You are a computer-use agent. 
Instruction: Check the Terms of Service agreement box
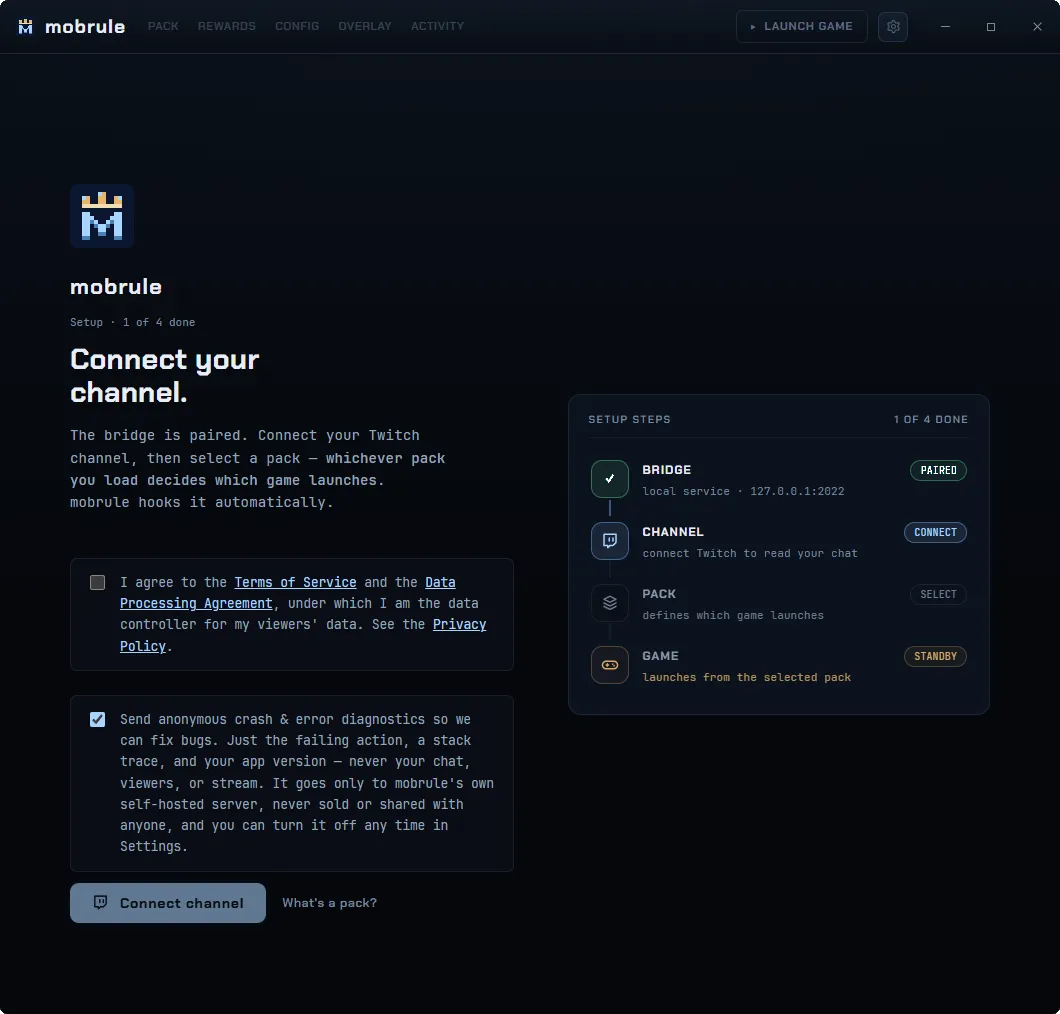(97, 582)
